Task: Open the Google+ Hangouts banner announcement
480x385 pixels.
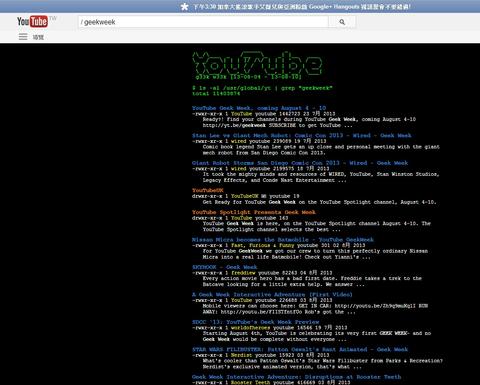Action: (x=302, y=7)
